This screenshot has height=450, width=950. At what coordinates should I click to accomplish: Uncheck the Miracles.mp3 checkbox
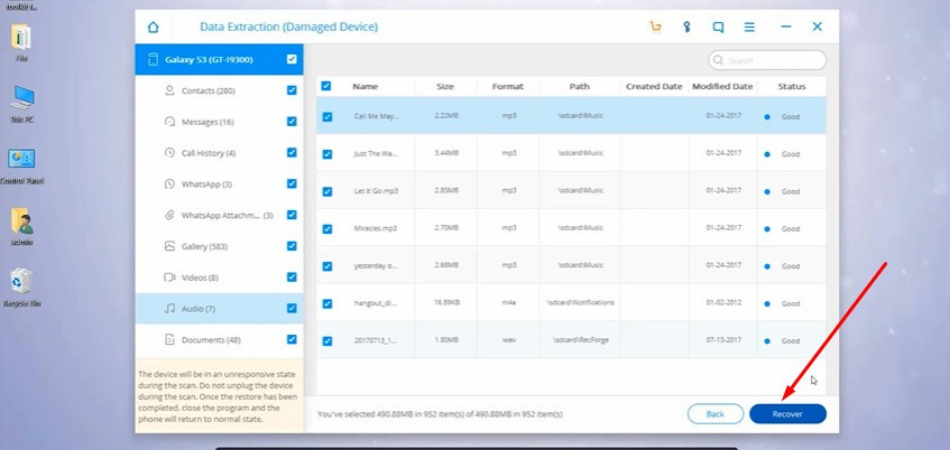[327, 229]
